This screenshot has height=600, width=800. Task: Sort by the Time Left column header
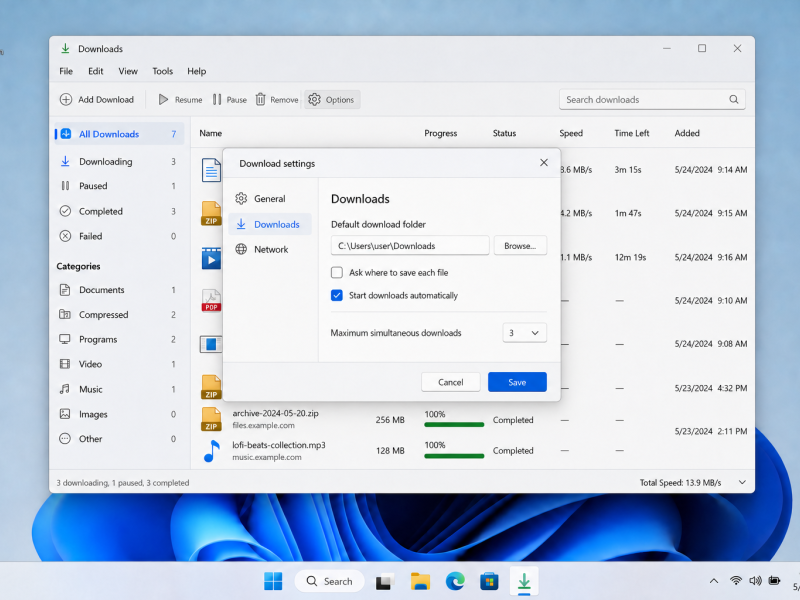coord(632,133)
